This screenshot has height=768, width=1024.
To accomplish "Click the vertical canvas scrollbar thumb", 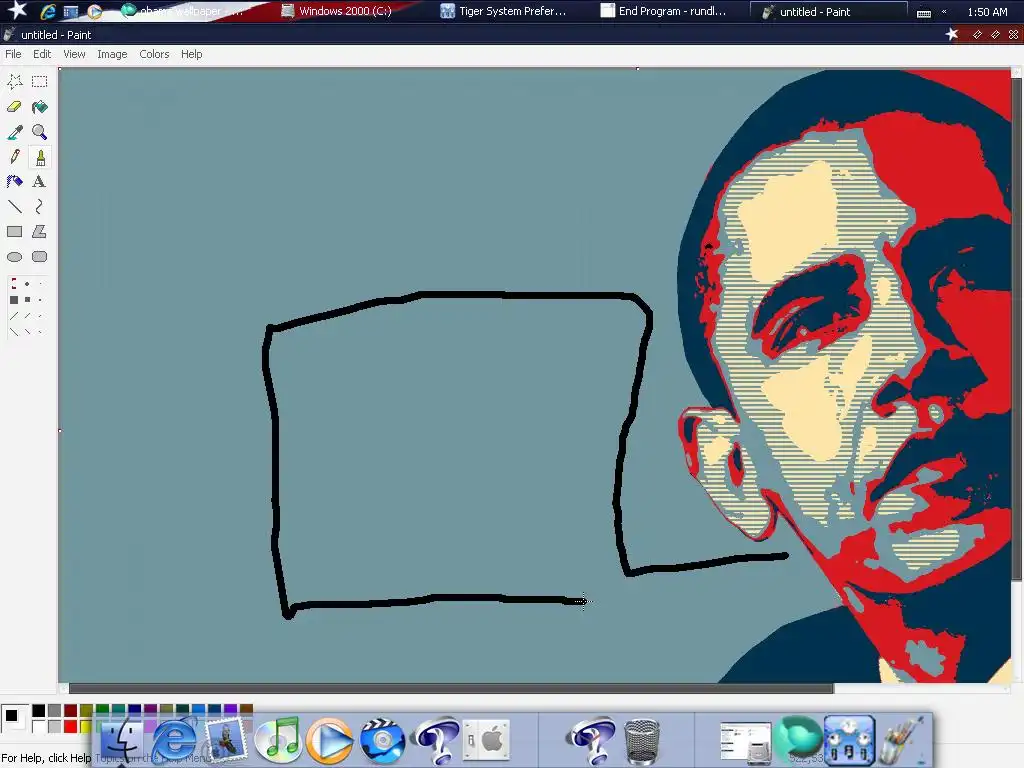I will tap(1016, 327).
